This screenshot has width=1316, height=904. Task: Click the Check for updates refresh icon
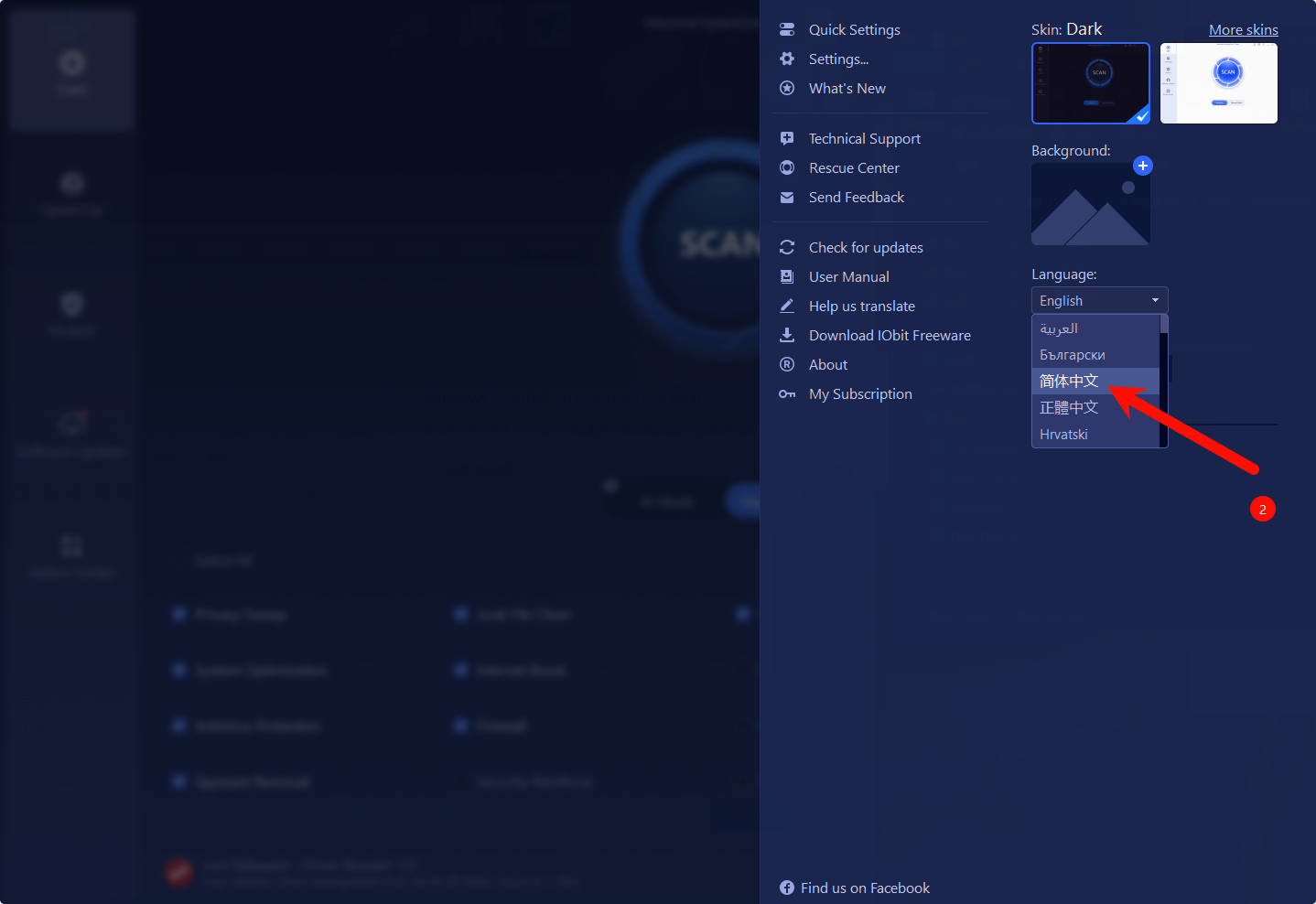point(787,248)
